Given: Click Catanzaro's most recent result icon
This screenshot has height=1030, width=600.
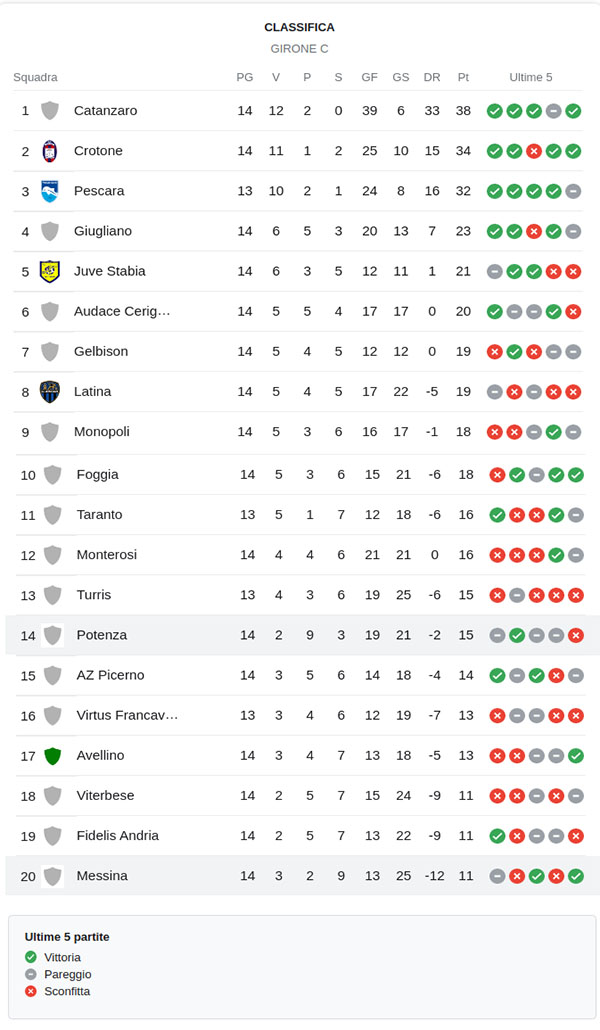Looking at the screenshot, I should click(x=573, y=111).
